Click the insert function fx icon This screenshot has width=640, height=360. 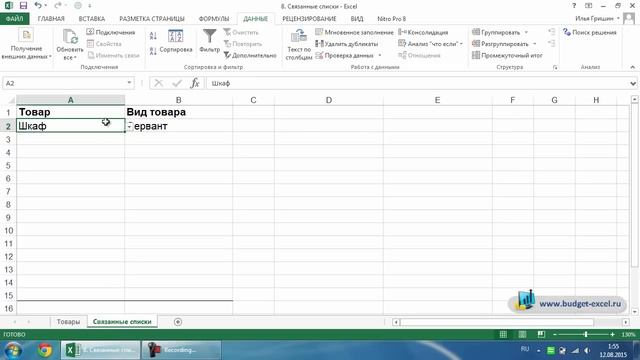[195, 83]
